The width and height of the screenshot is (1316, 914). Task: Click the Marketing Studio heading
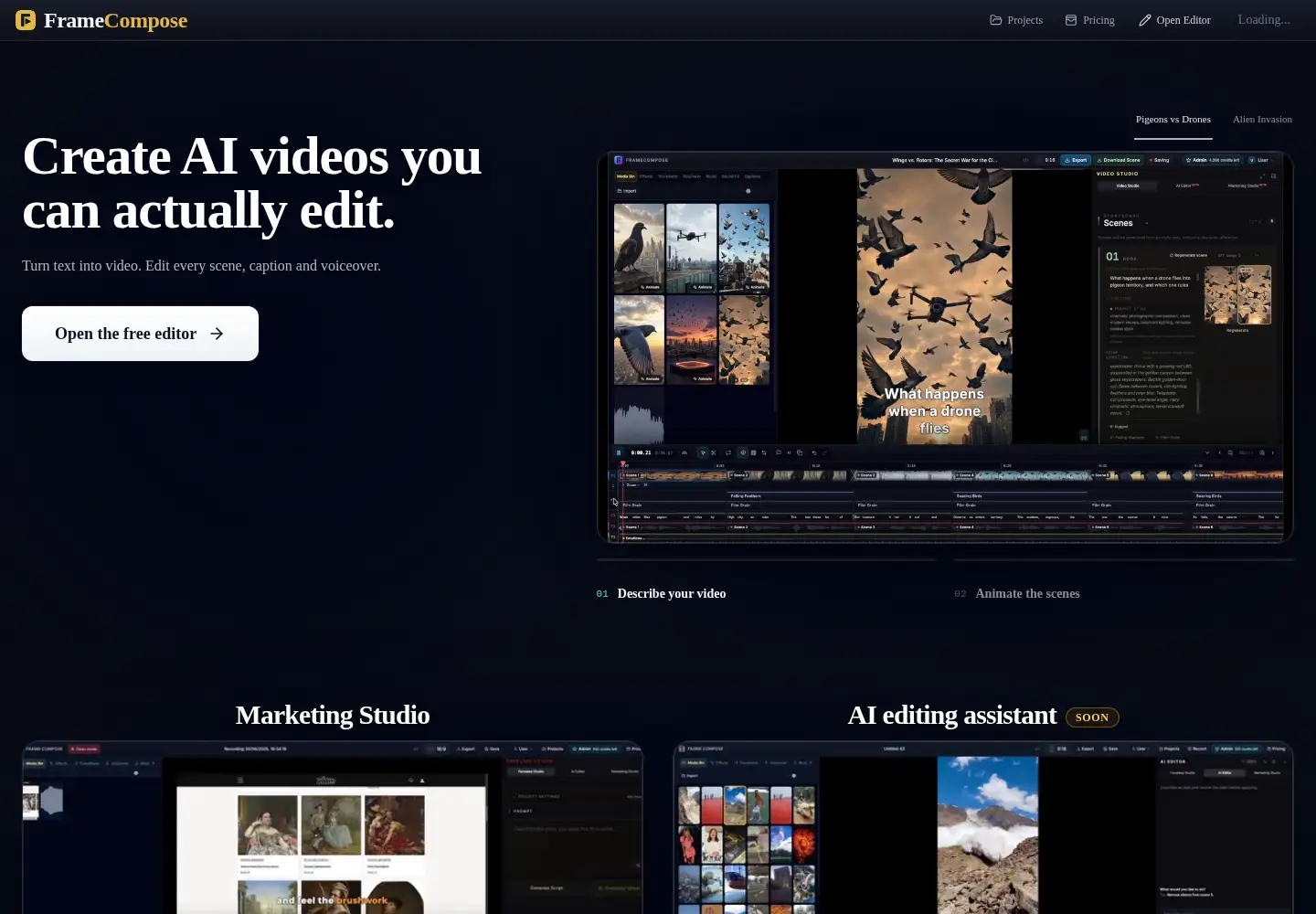coord(333,715)
